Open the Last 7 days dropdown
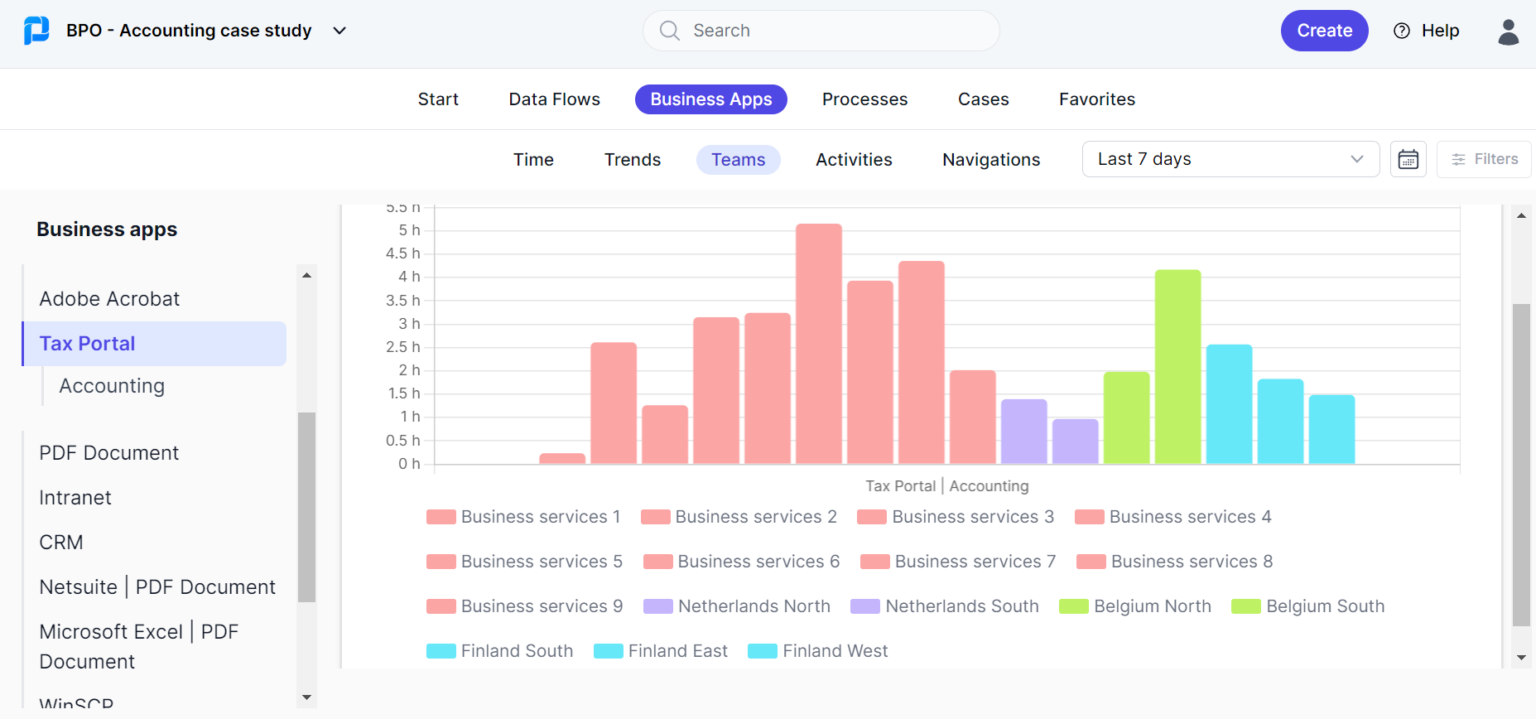 (1230, 159)
